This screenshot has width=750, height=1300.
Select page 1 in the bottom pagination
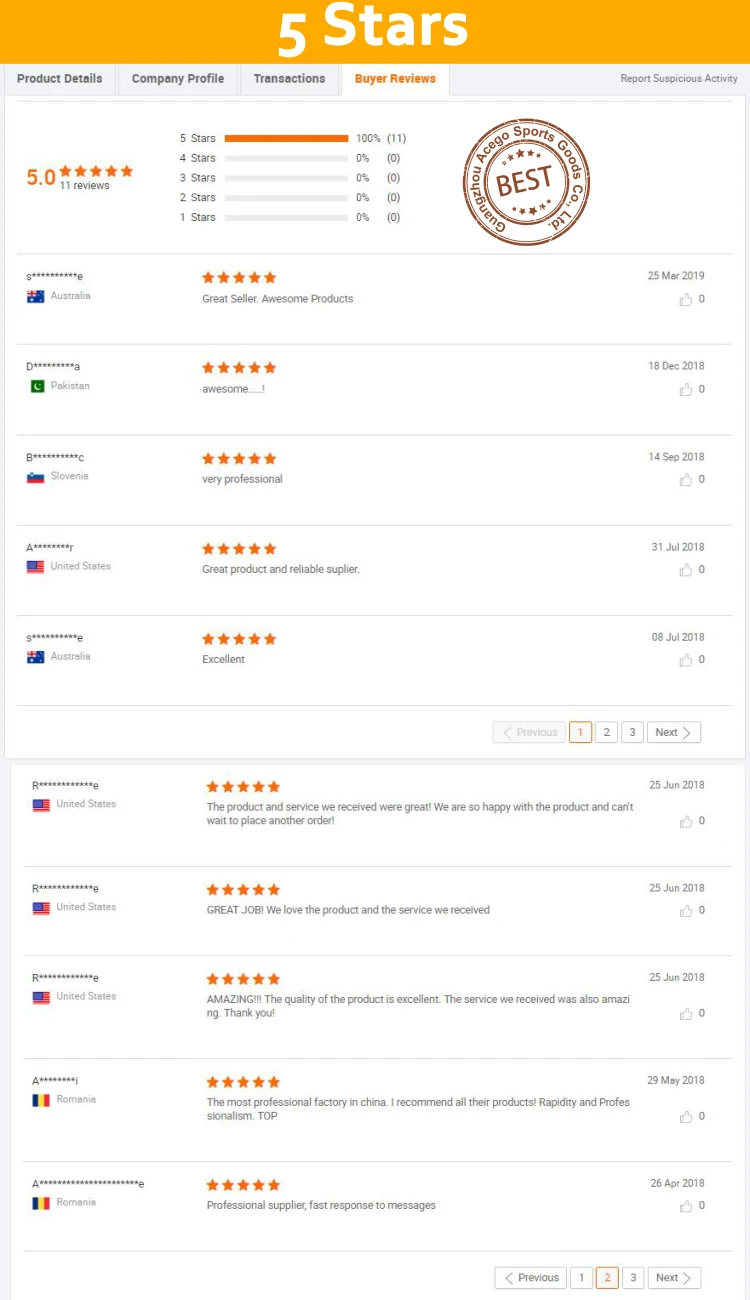581,1277
